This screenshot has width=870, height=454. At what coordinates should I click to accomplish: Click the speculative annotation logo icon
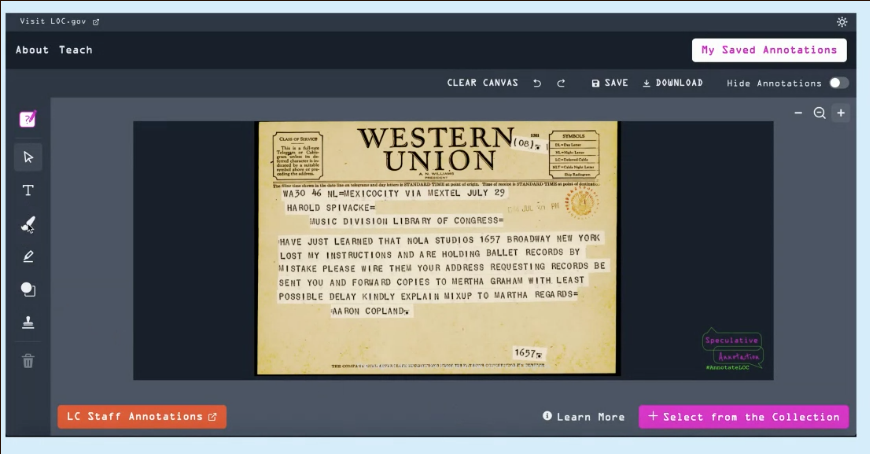(x=28, y=119)
